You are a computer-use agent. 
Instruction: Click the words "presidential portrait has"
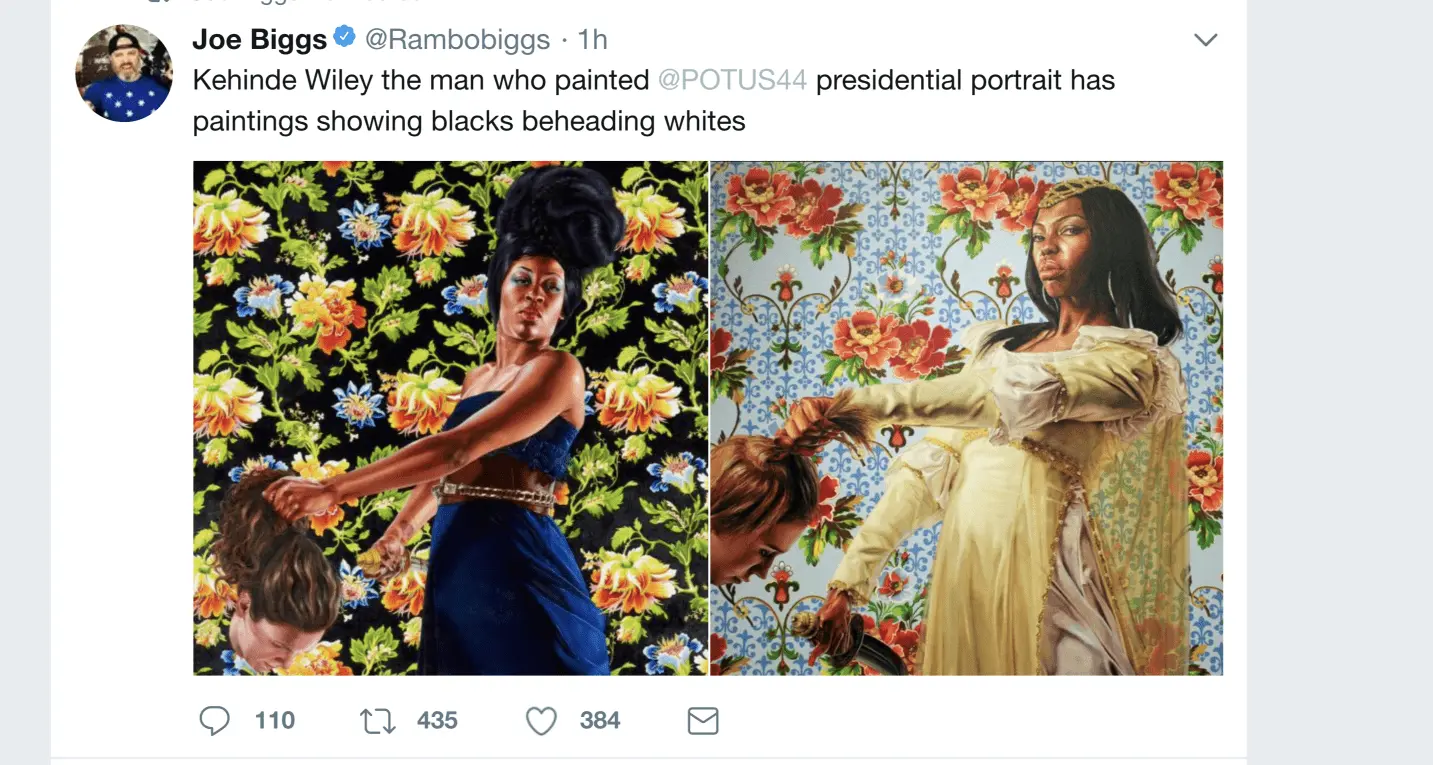(965, 80)
